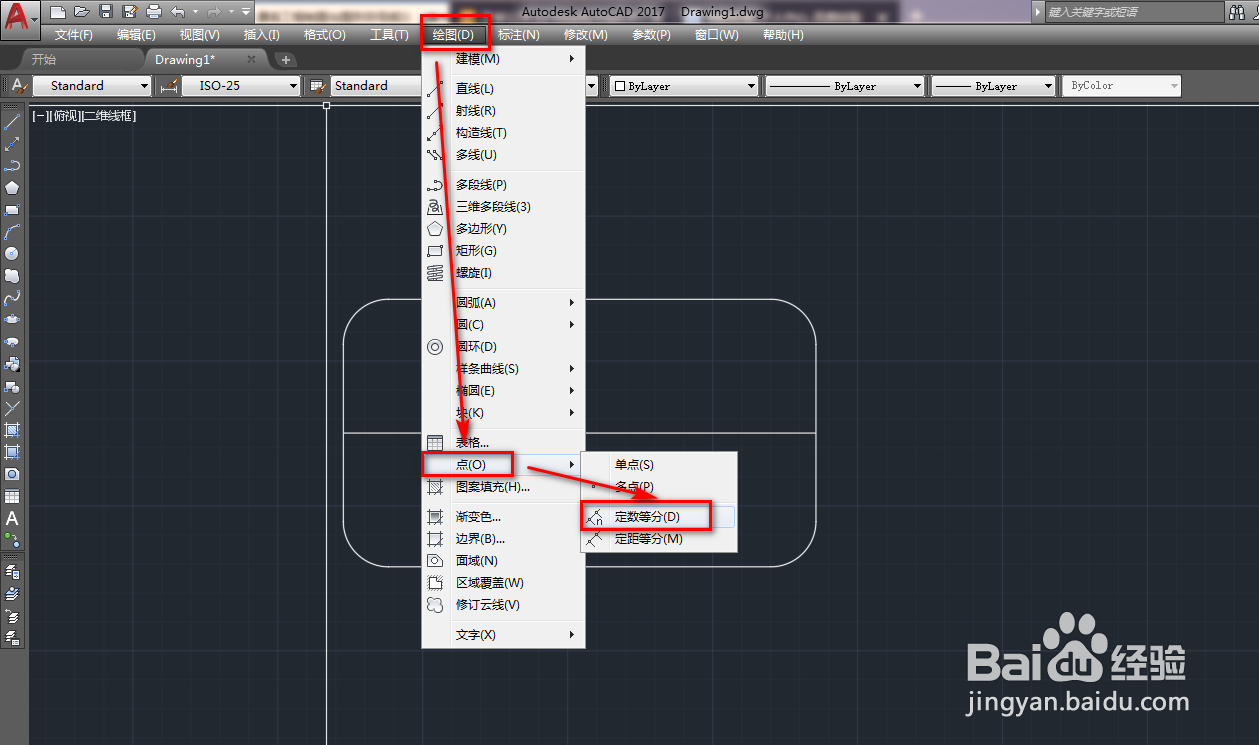Select the Table tool in the left toolbar
The height and width of the screenshot is (745, 1259).
pos(12,496)
